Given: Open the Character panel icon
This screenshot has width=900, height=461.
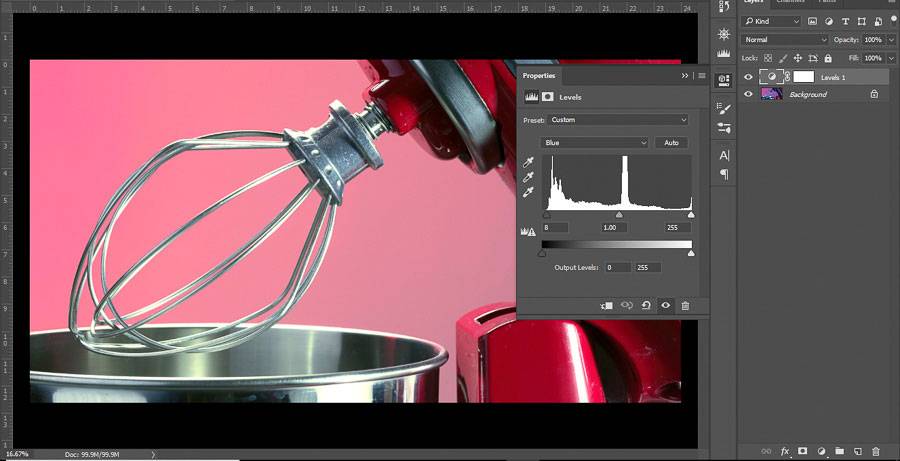Looking at the screenshot, I should [x=725, y=155].
